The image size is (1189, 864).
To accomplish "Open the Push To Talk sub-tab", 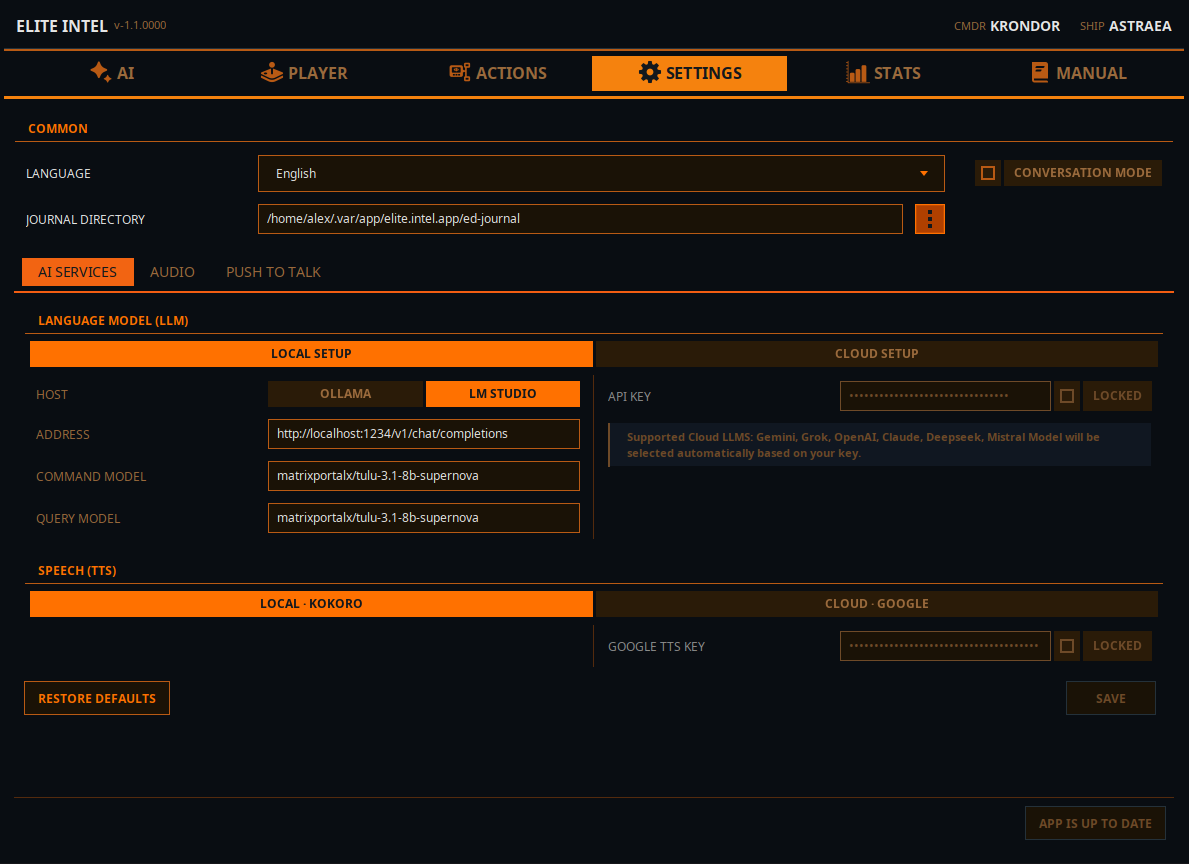I will [x=273, y=272].
